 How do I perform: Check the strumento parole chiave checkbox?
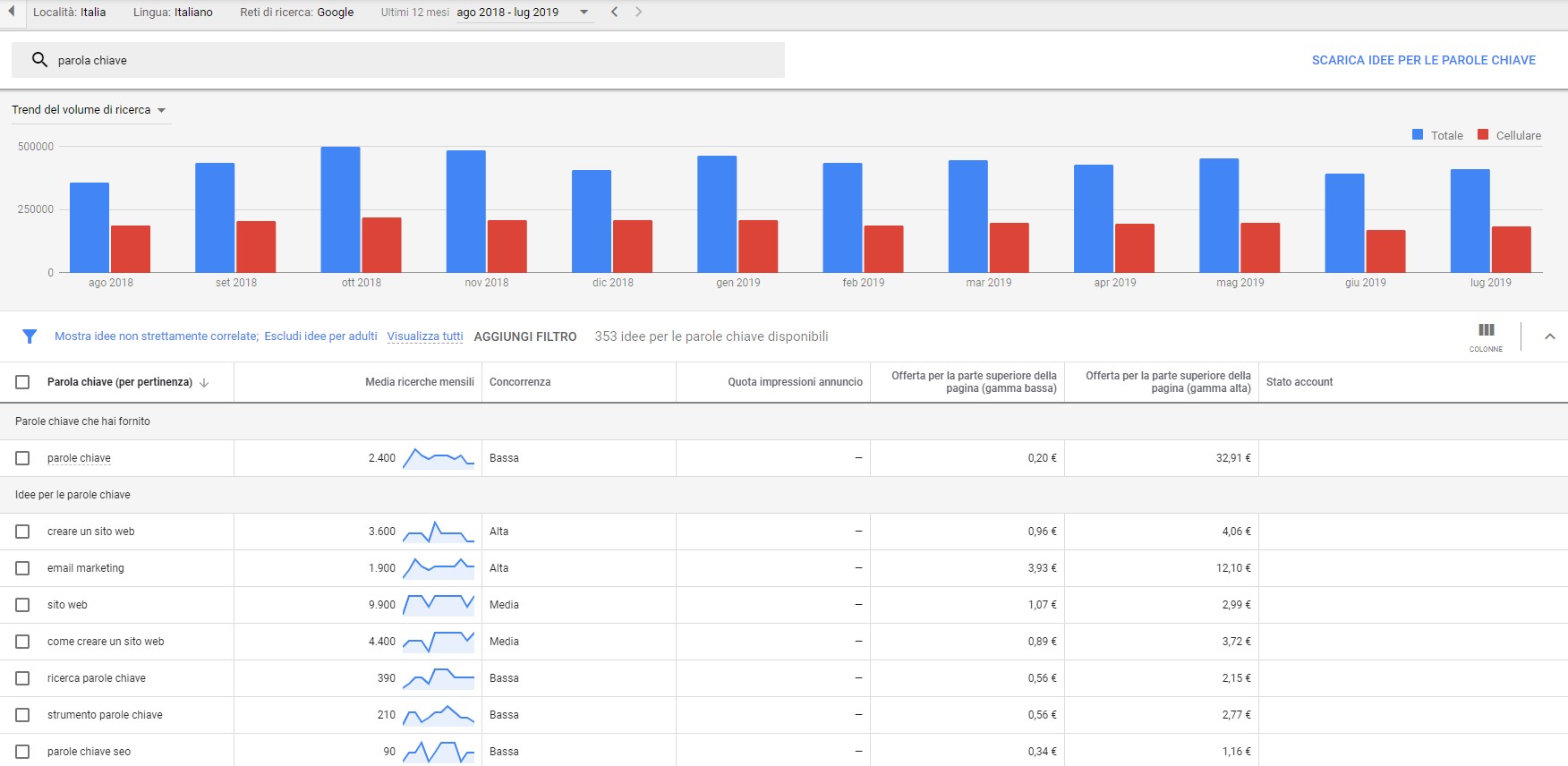[22, 715]
